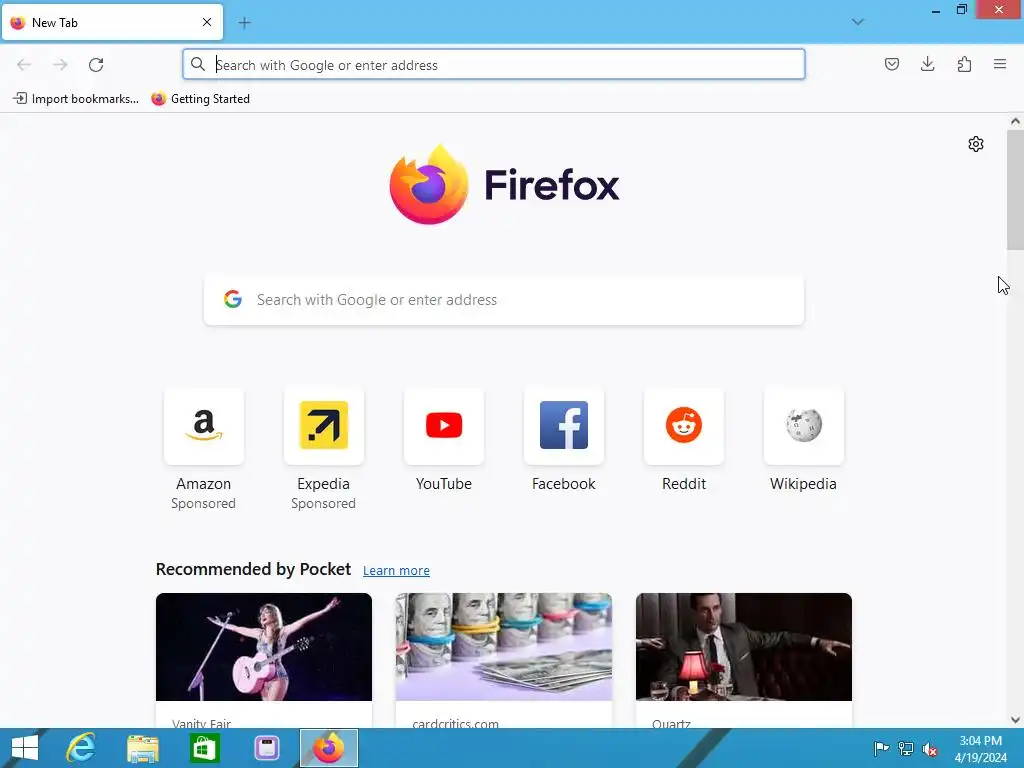Click the scrollbar down arrow

click(x=1015, y=720)
